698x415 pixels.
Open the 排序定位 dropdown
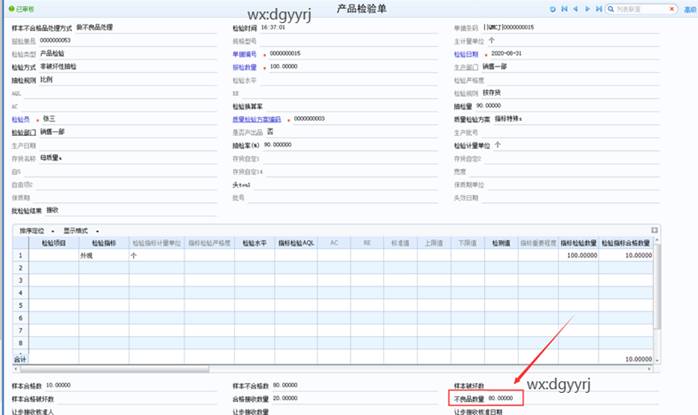point(38,230)
